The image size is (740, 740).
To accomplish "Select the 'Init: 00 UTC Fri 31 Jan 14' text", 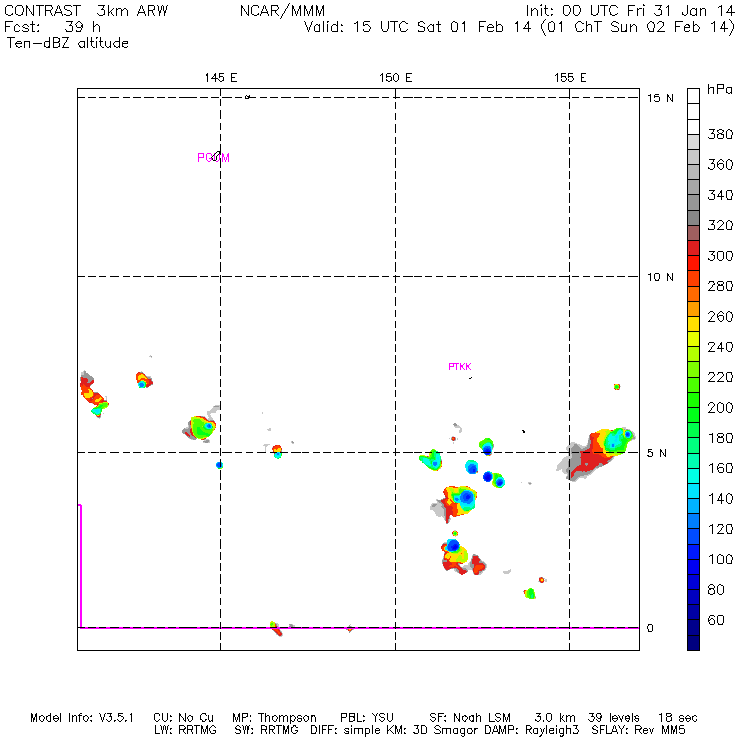I will pos(630,10).
